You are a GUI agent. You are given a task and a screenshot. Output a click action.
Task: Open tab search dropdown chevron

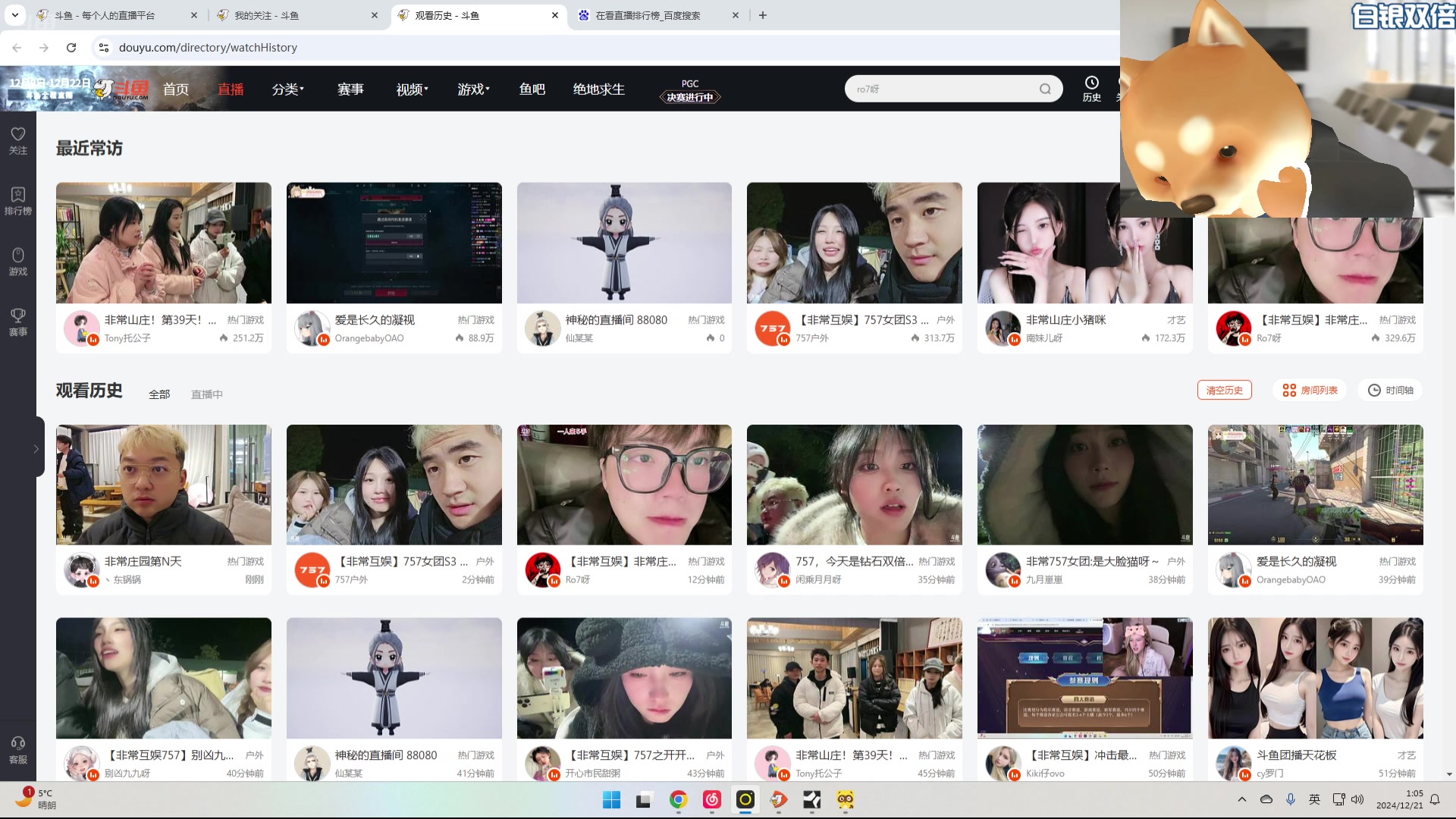click(x=14, y=15)
